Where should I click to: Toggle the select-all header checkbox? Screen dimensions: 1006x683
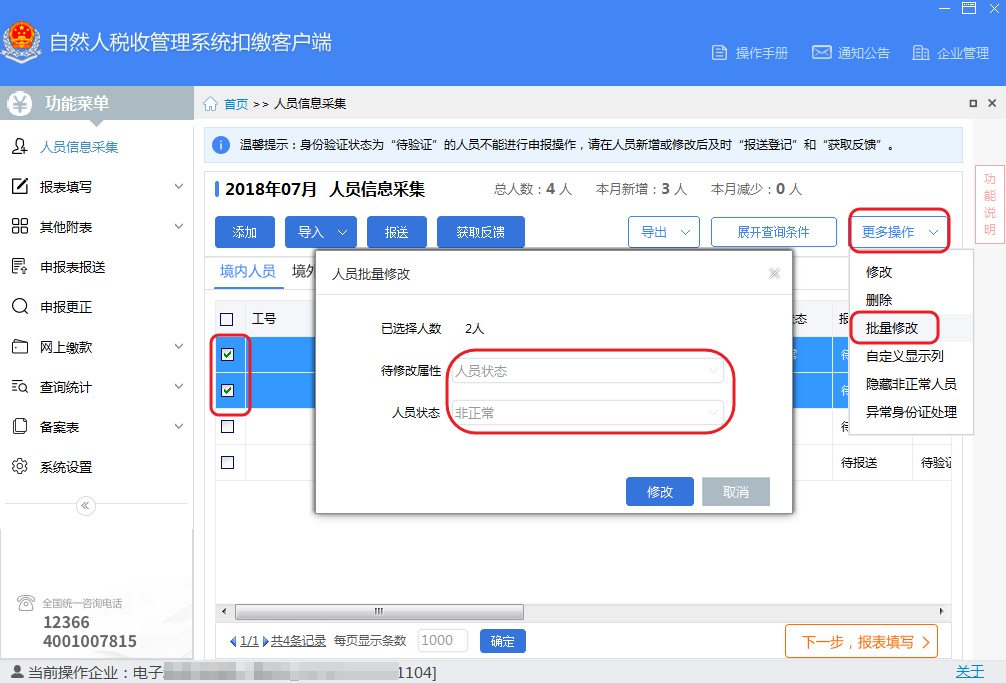226,319
